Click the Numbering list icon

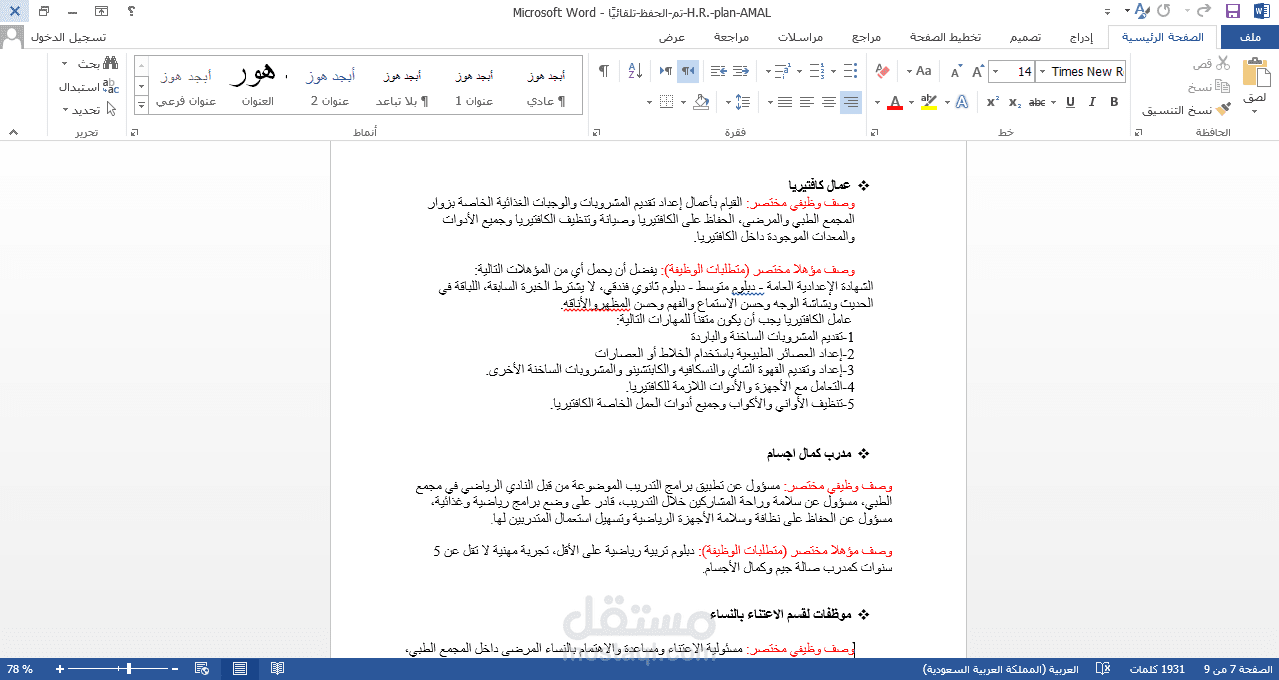817,71
